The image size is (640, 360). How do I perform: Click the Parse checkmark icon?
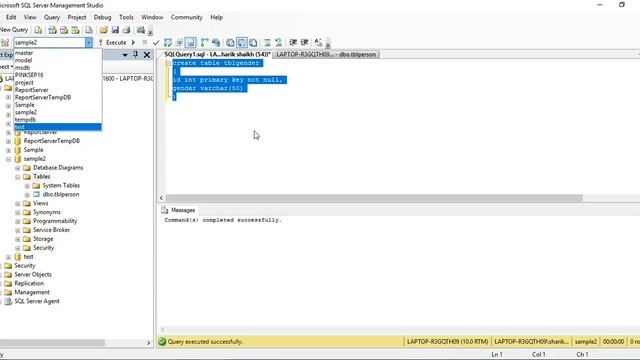(x=156, y=42)
